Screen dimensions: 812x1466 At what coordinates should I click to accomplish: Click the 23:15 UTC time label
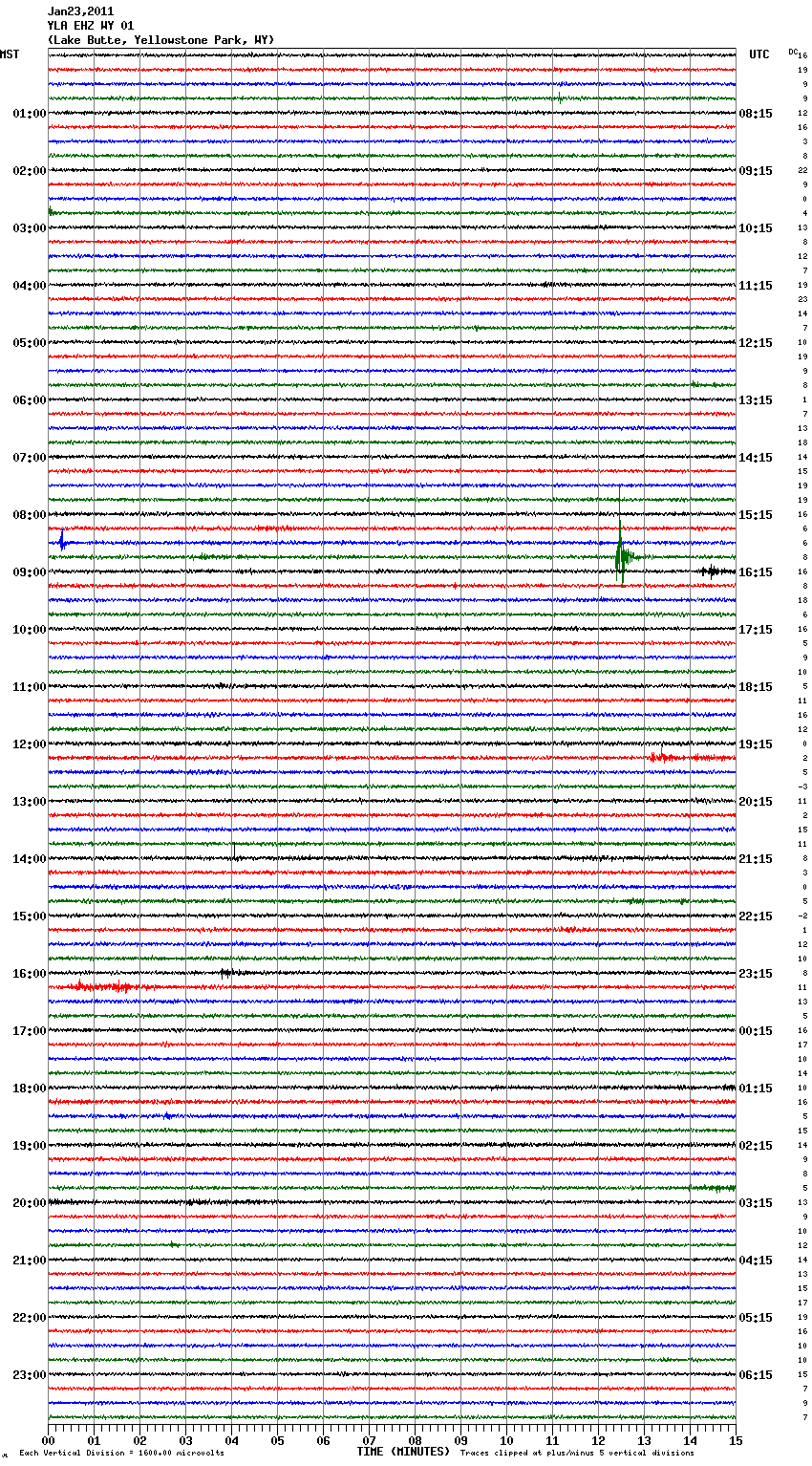tap(756, 974)
